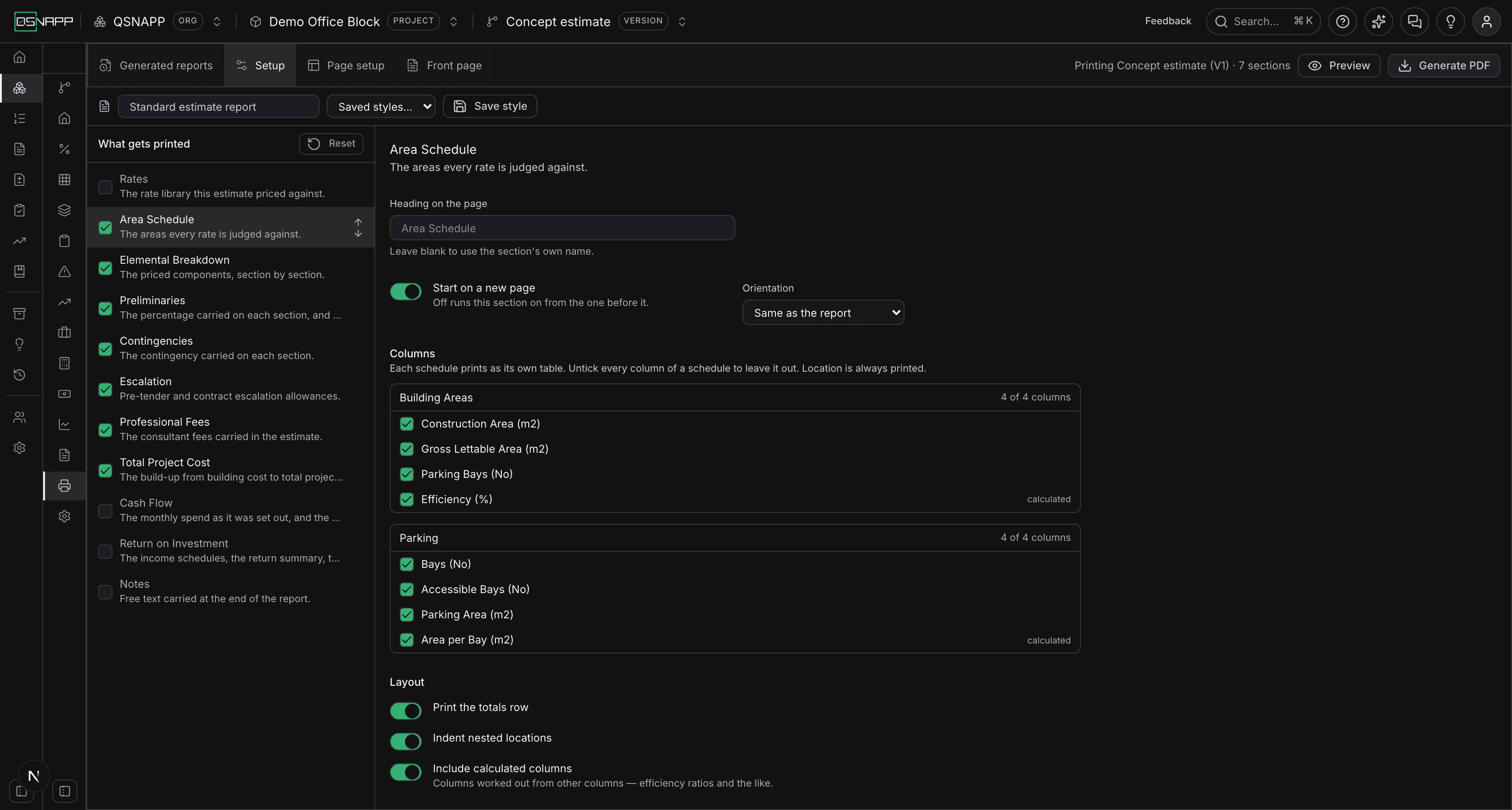Tick the Cash Flow section checkbox

tap(105, 511)
